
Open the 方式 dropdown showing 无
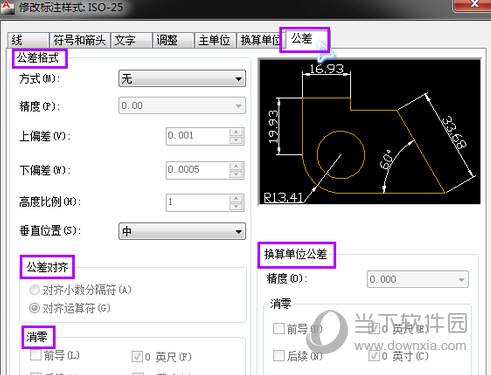point(182,79)
